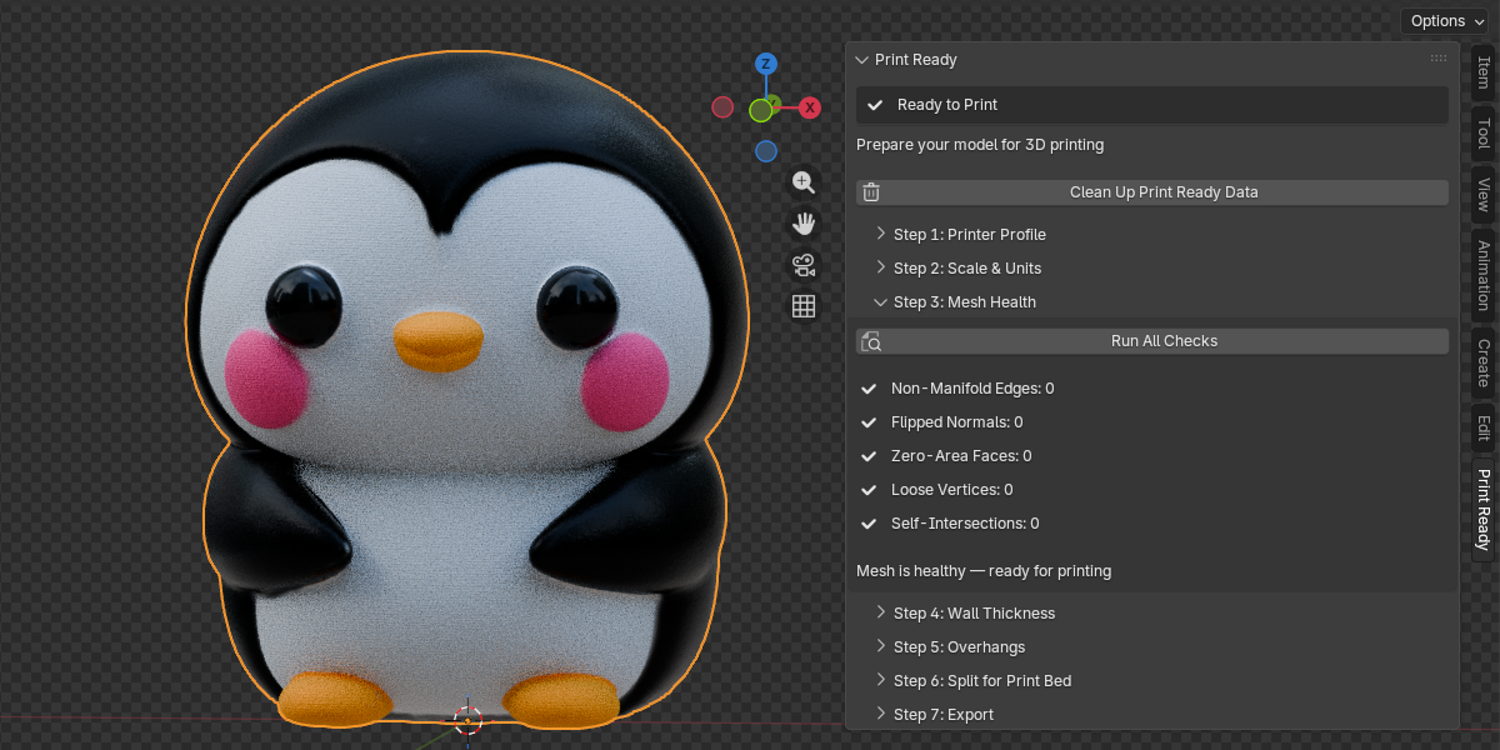Click the Loose Vertices check icon
1500x750 pixels.
[x=869, y=490]
